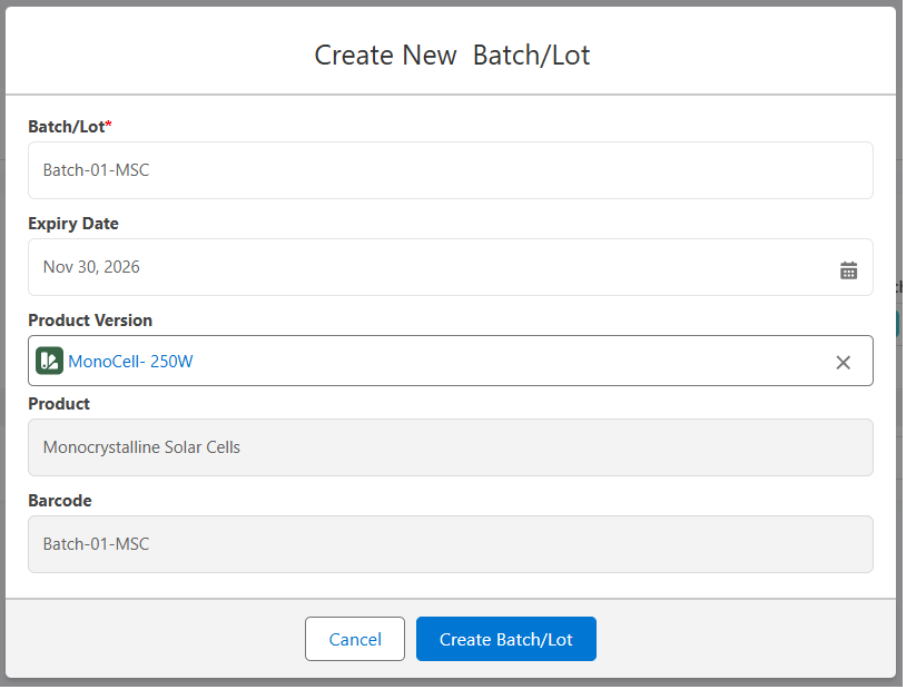Click the Barcode field label
903x687 pixels.
(x=60, y=500)
